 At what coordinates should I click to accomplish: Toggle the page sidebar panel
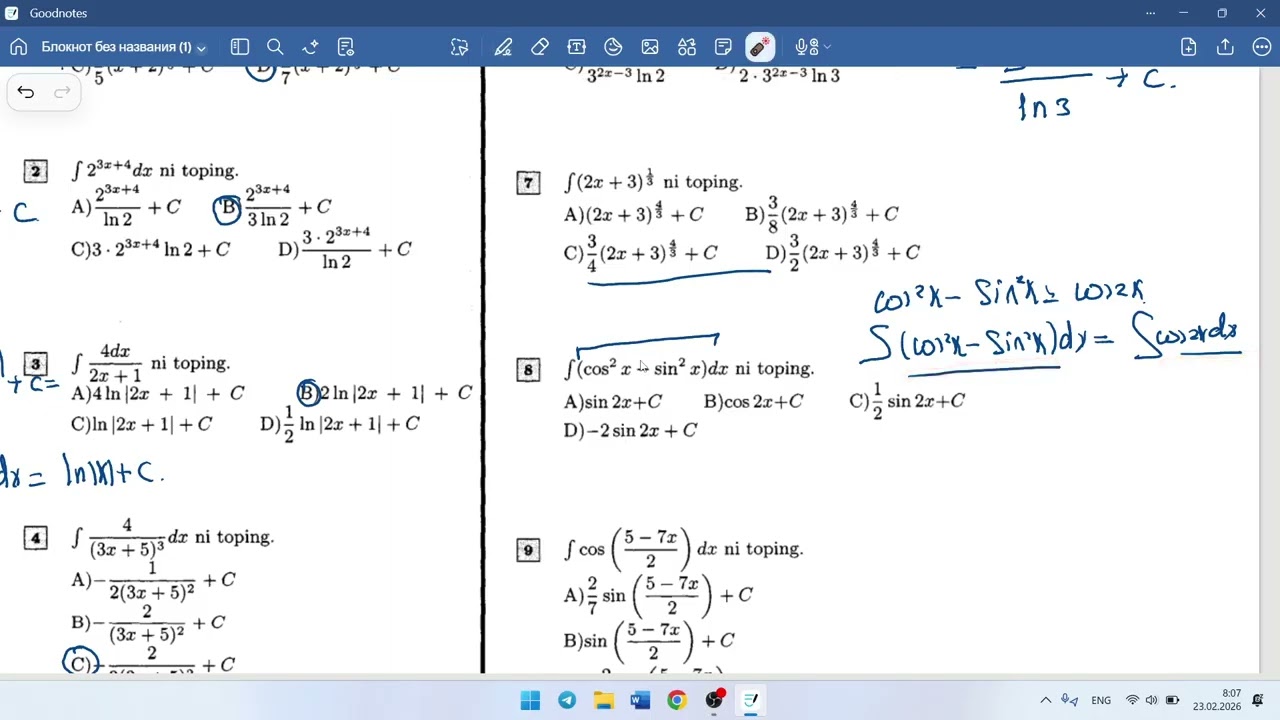(239, 47)
